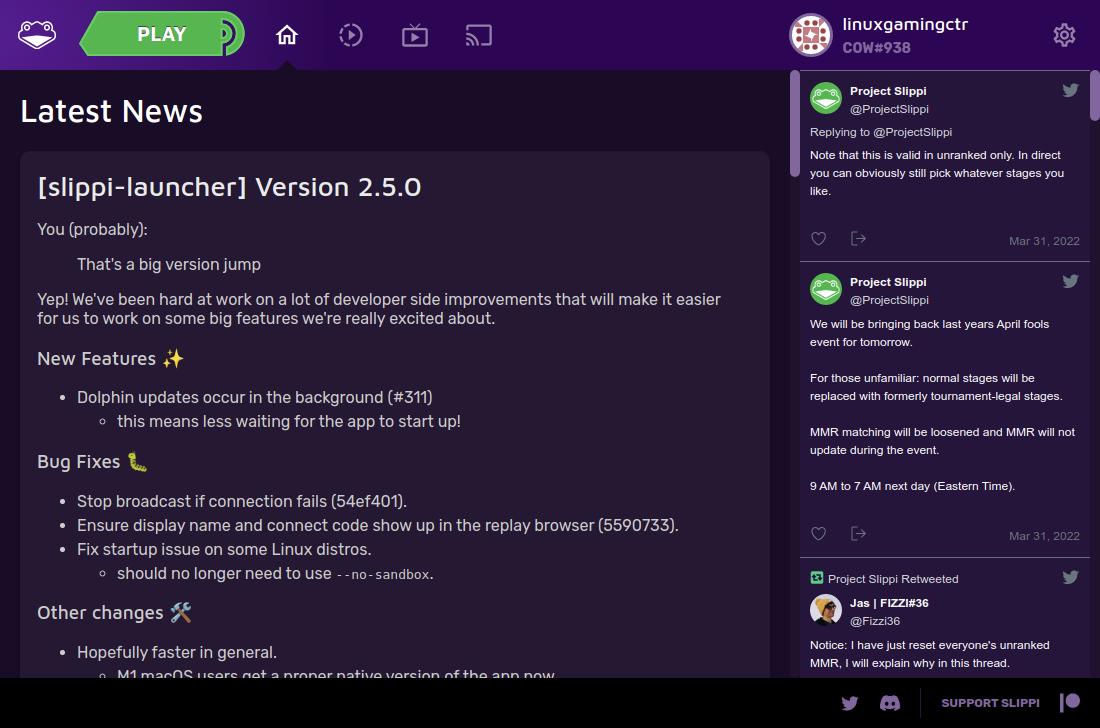Click Project Slippi avatar on first tweet
This screenshot has width=1100, height=728.
tap(826, 98)
